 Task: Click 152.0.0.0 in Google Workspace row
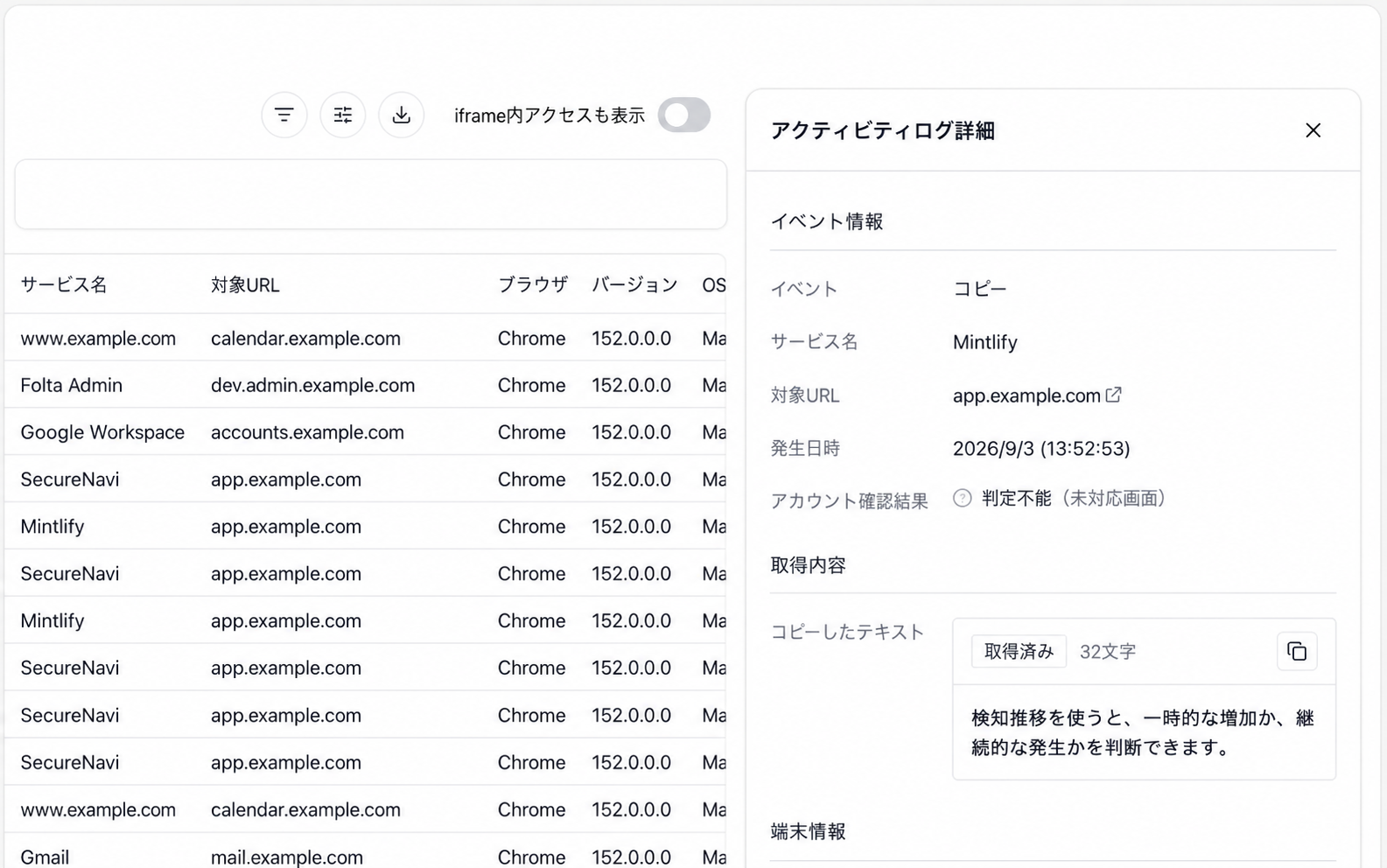pos(631,432)
